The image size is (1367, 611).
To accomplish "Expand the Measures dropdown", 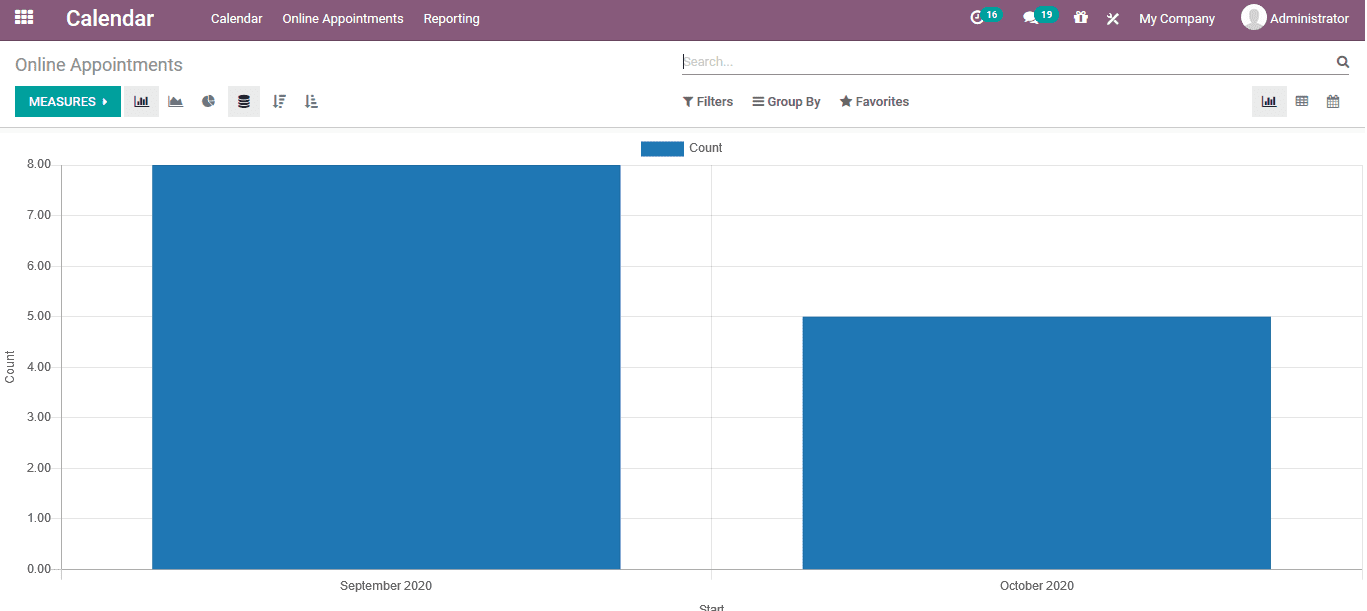I will coord(68,102).
